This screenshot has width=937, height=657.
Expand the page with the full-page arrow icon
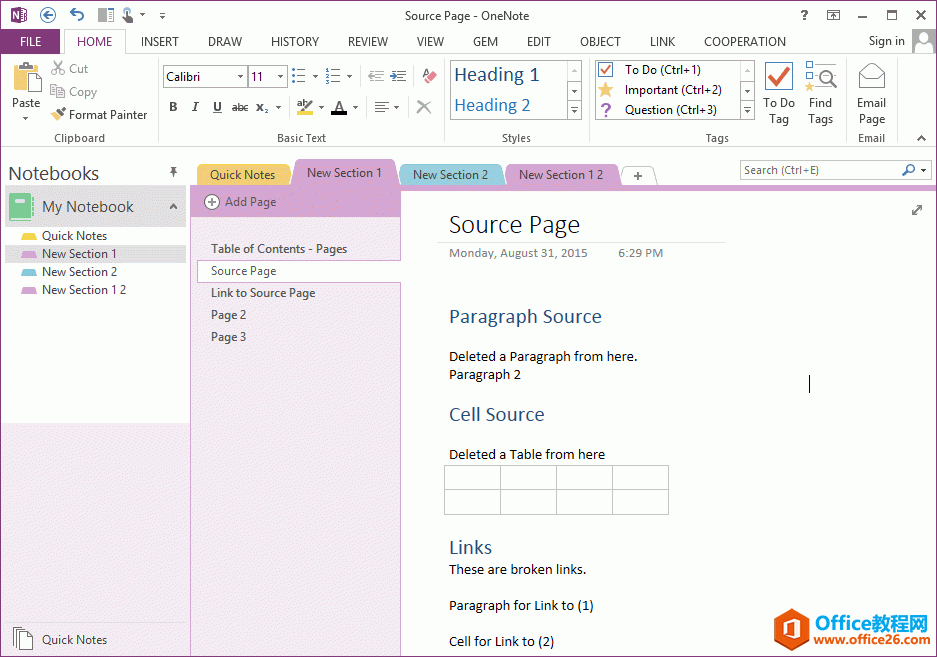[x=917, y=210]
